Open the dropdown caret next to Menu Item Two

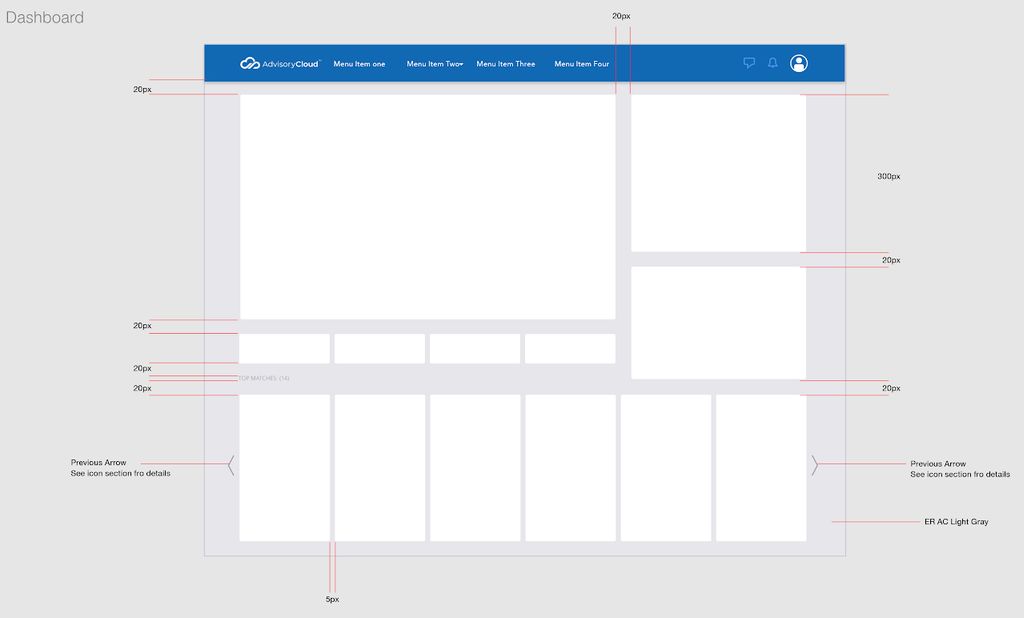coord(460,62)
